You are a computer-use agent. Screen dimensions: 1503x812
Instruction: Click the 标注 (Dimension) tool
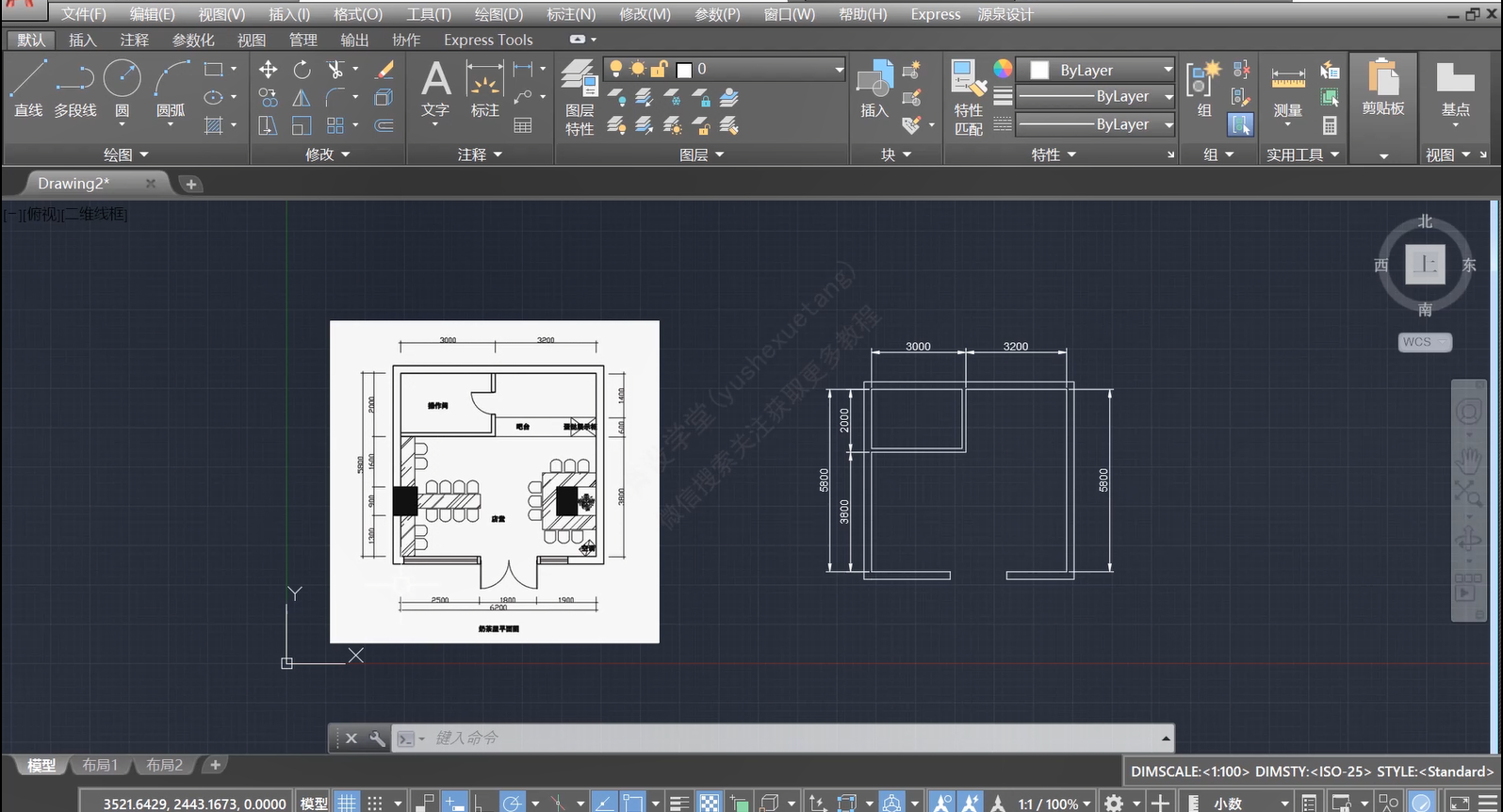(485, 89)
